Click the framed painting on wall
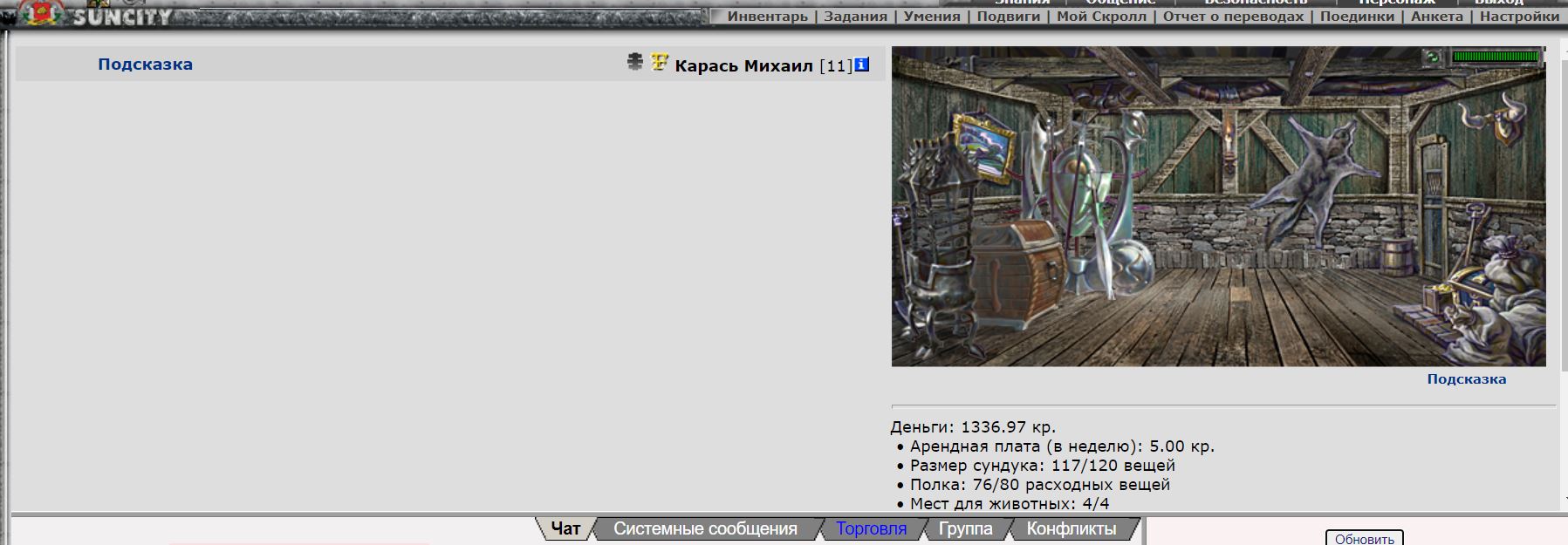Screen dimensions: 1568x545 coord(984,146)
